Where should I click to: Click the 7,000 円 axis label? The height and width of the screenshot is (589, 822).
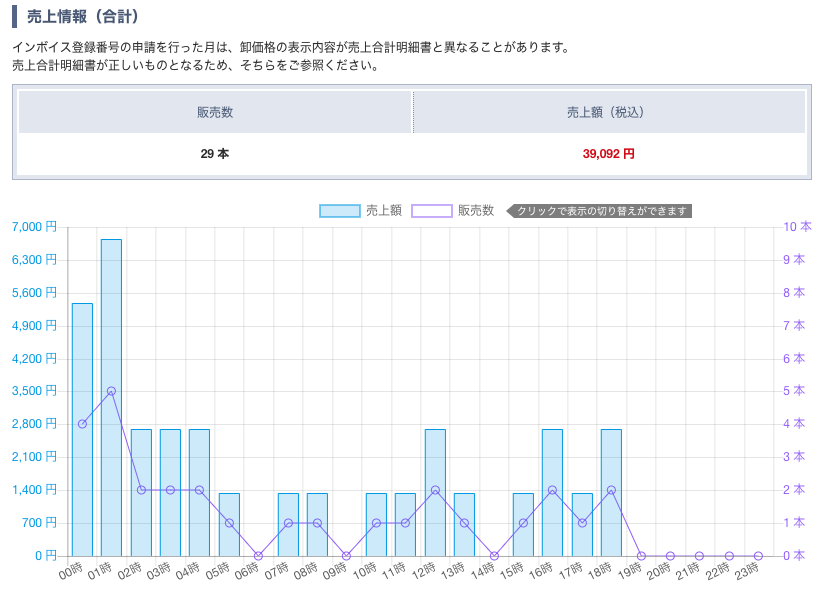pyautogui.click(x=34, y=227)
